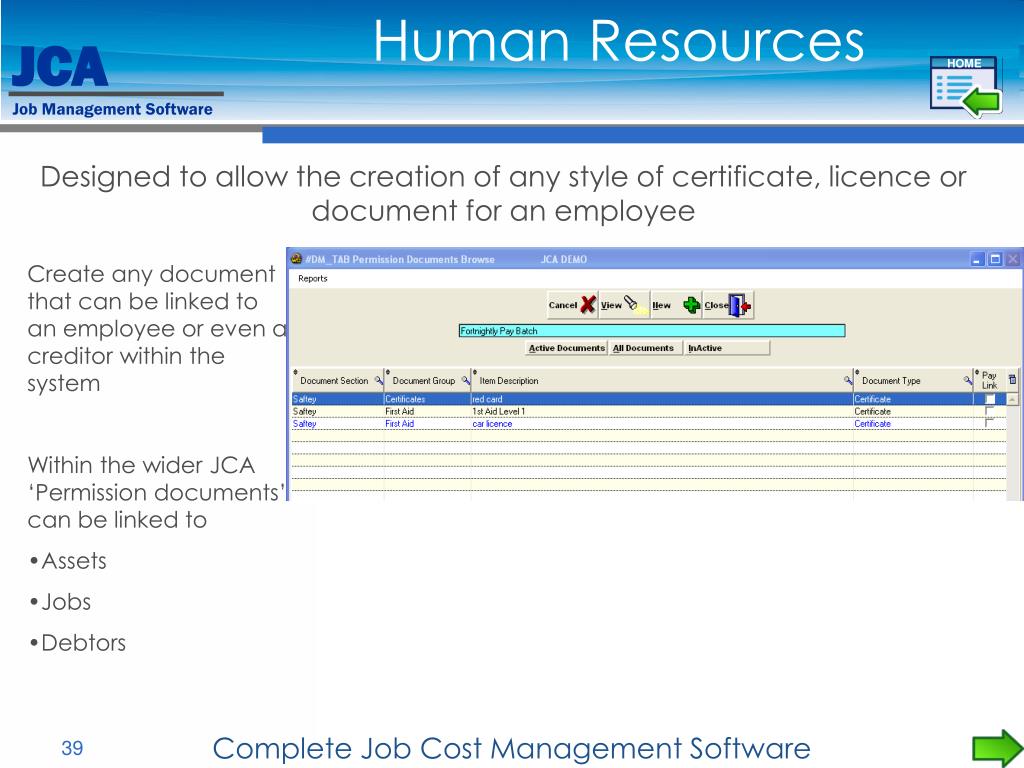The height and width of the screenshot is (768, 1024).
Task: Toggle Pay Link checkbox for red card row
Action: pyautogui.click(x=990, y=399)
